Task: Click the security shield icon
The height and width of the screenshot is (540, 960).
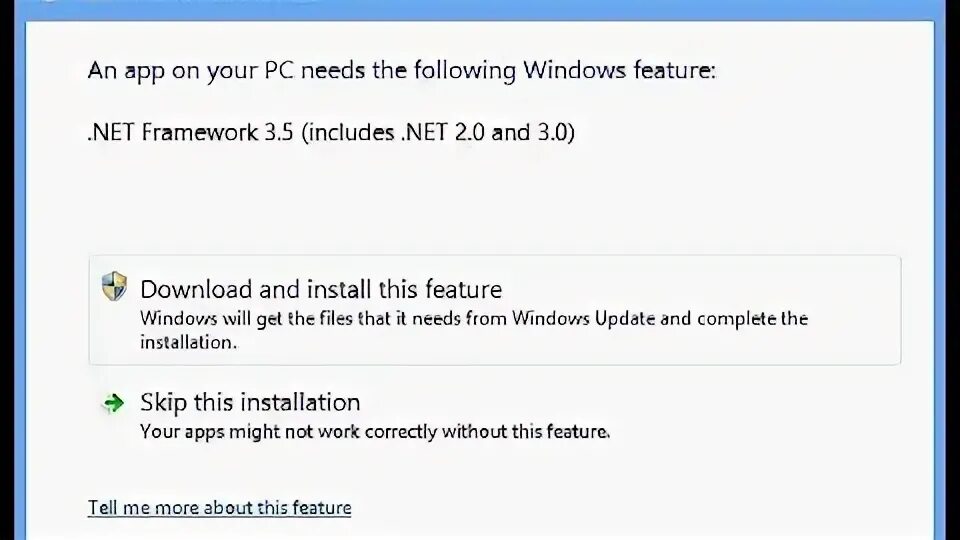Action: (x=114, y=287)
